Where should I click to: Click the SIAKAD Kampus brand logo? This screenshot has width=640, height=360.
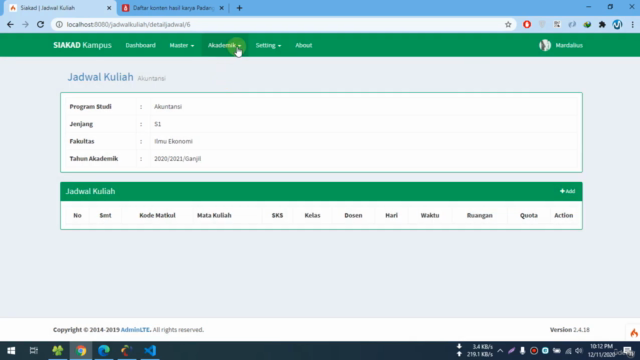point(82,45)
